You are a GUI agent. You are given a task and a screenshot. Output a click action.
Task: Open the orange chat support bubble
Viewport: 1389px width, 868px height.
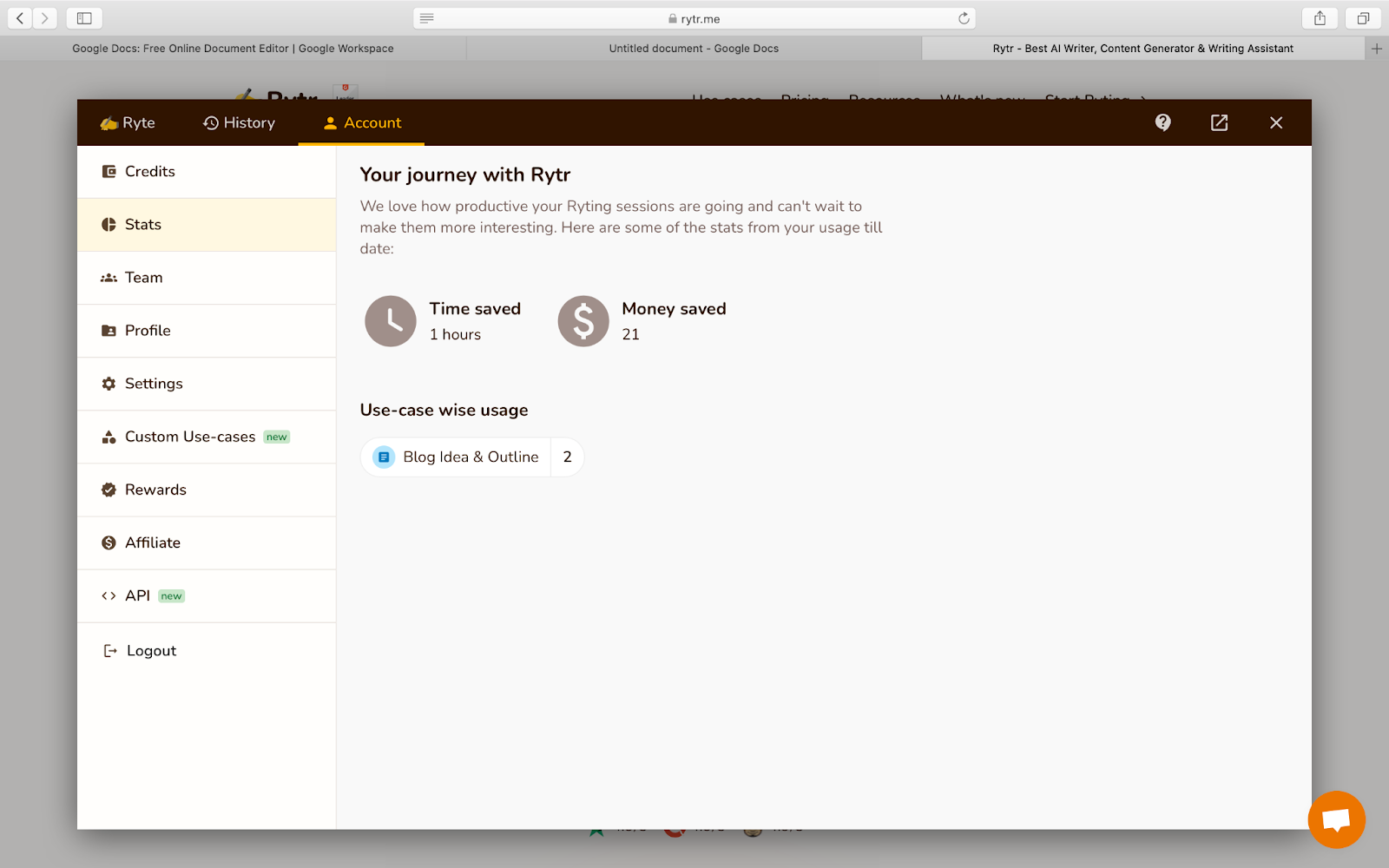(1337, 819)
